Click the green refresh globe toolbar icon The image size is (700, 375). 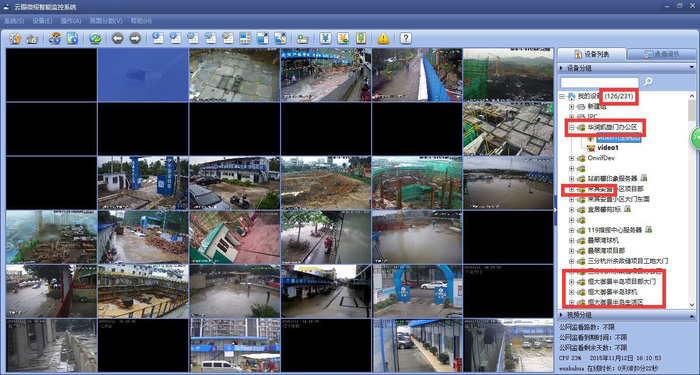click(95, 38)
